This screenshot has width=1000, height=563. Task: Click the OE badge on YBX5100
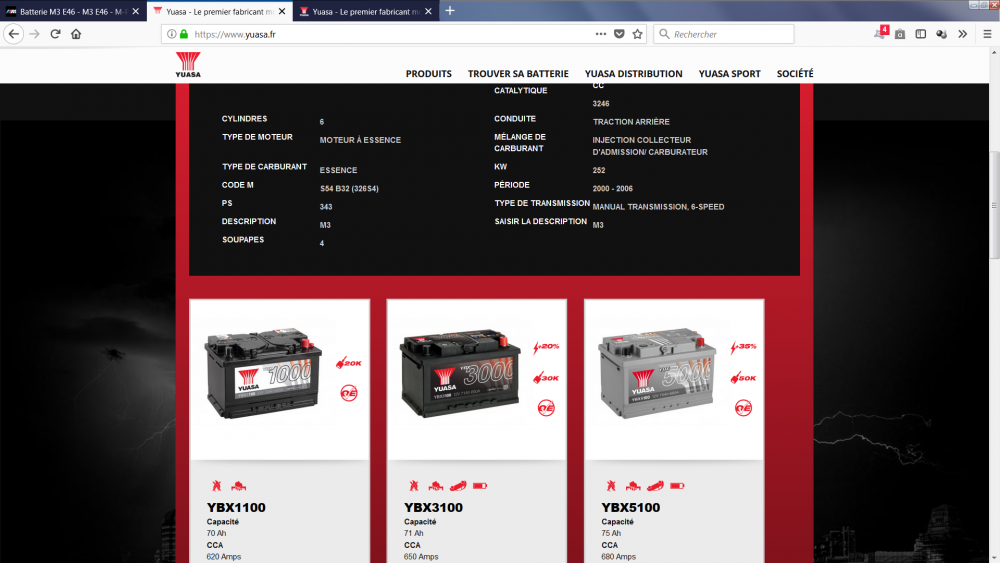point(743,407)
